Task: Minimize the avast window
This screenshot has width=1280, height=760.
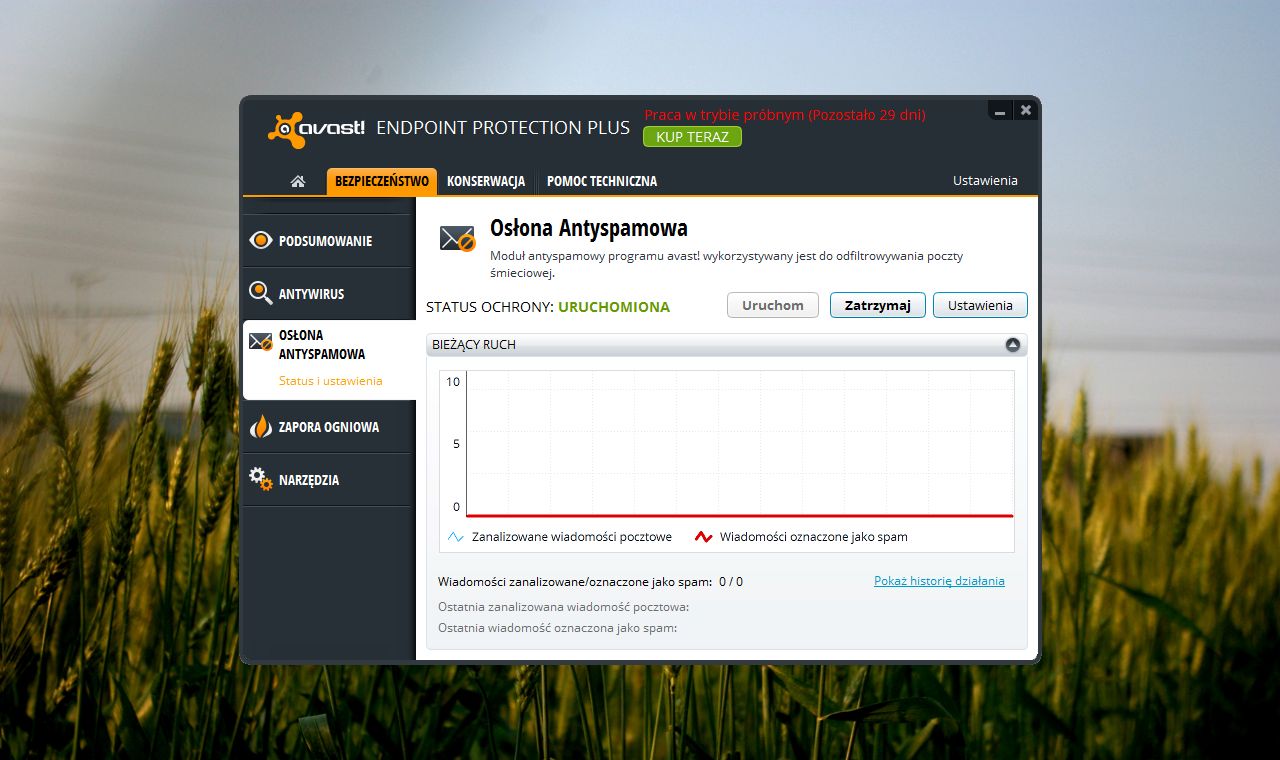Action: [1000, 111]
